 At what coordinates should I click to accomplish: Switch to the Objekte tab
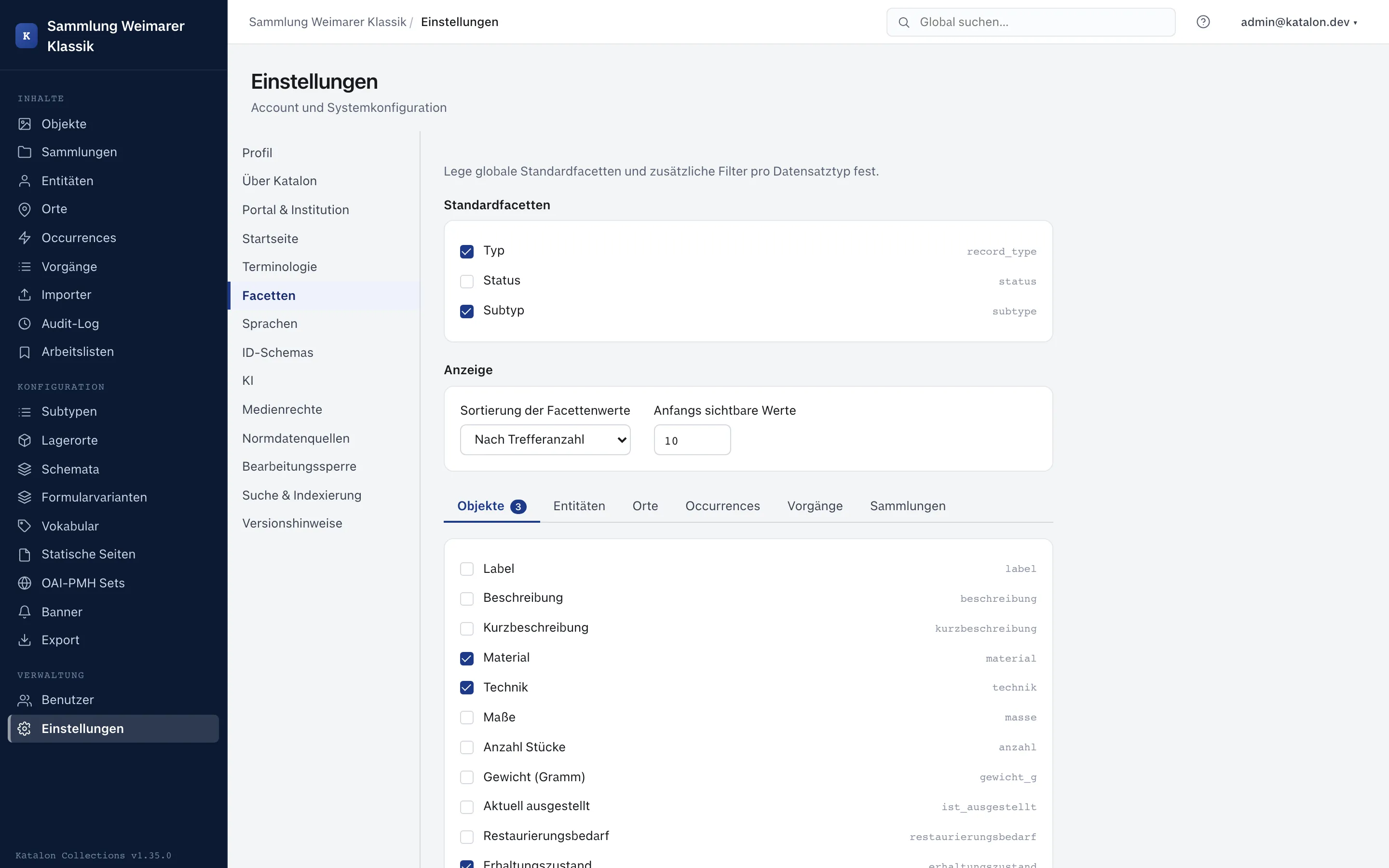491,506
